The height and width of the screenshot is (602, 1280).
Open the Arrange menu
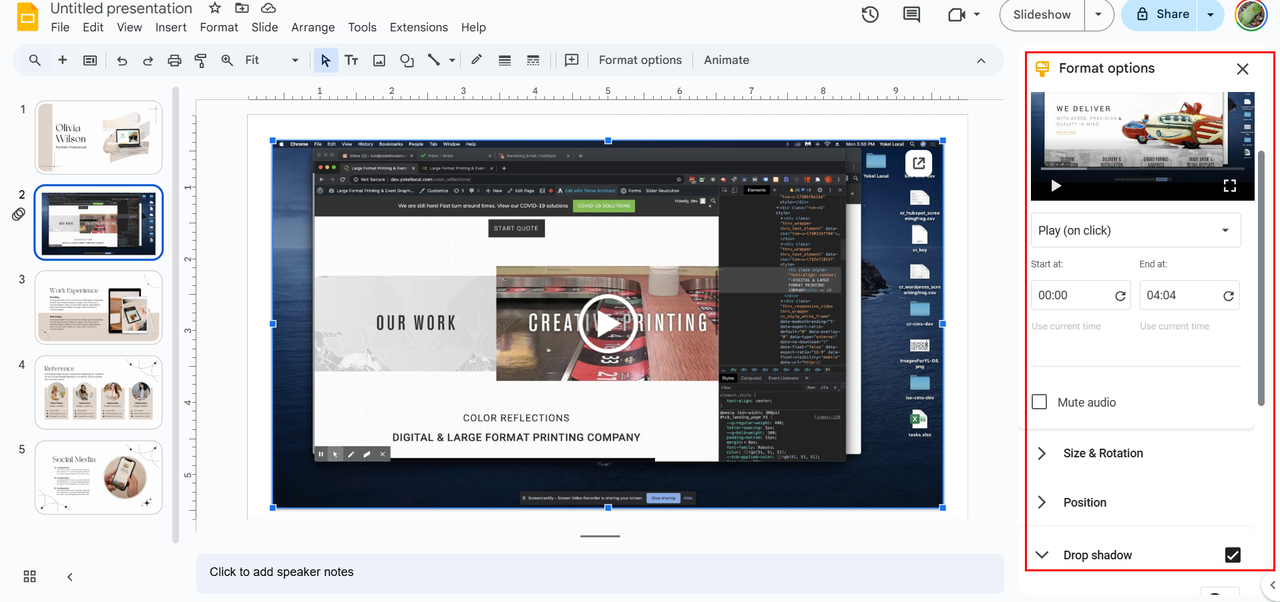[x=313, y=27]
